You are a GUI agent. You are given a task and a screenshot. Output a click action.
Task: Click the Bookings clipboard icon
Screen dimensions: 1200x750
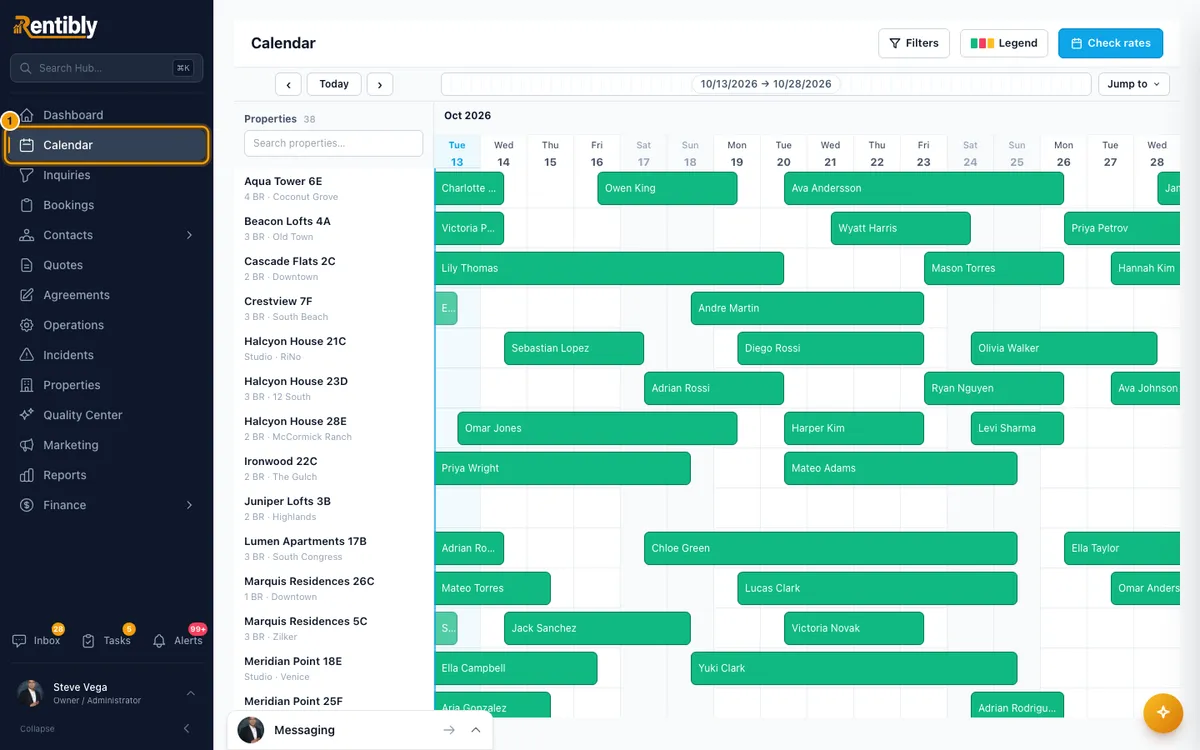tap(27, 205)
